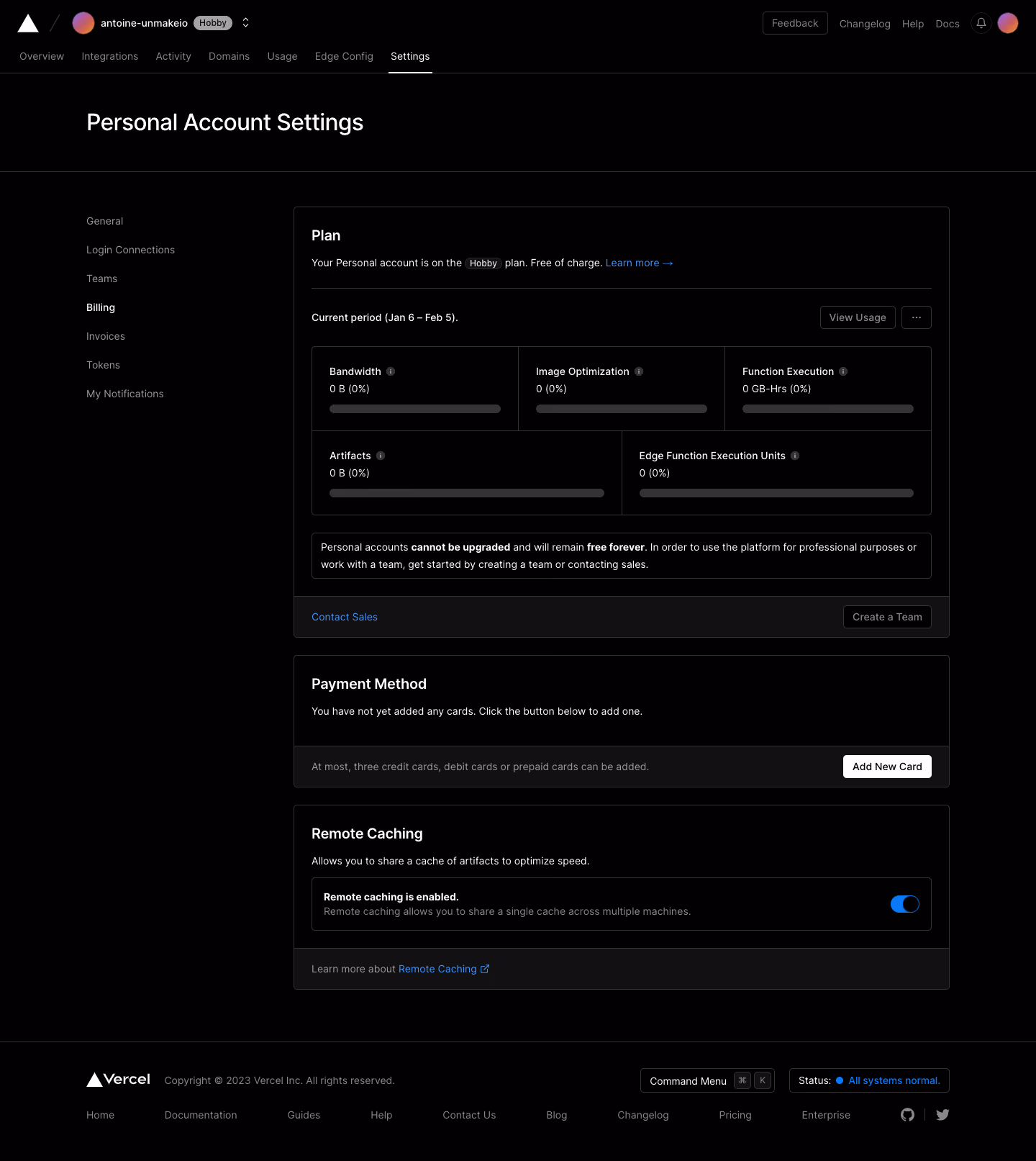Viewport: 1036px width, 1161px height.
Task: Show Bandwidth info tooltip icon
Action: tap(391, 371)
